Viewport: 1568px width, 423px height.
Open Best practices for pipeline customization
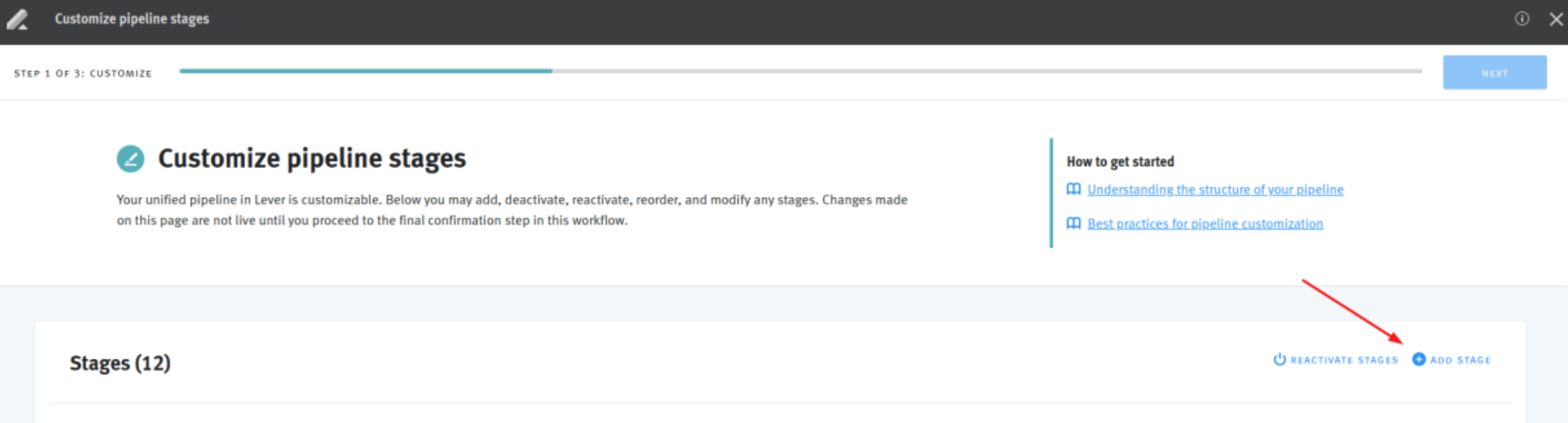click(x=1204, y=223)
